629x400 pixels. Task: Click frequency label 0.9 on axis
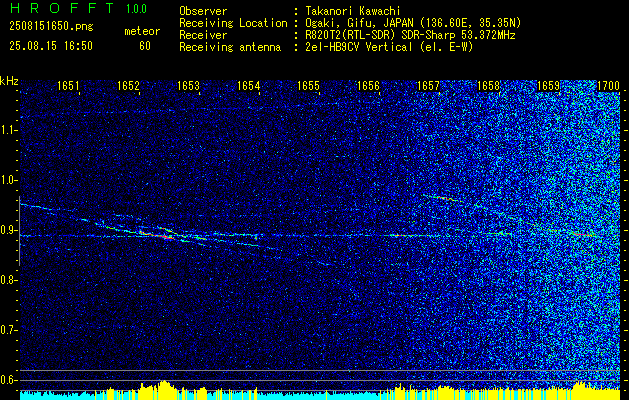[x=9, y=230]
